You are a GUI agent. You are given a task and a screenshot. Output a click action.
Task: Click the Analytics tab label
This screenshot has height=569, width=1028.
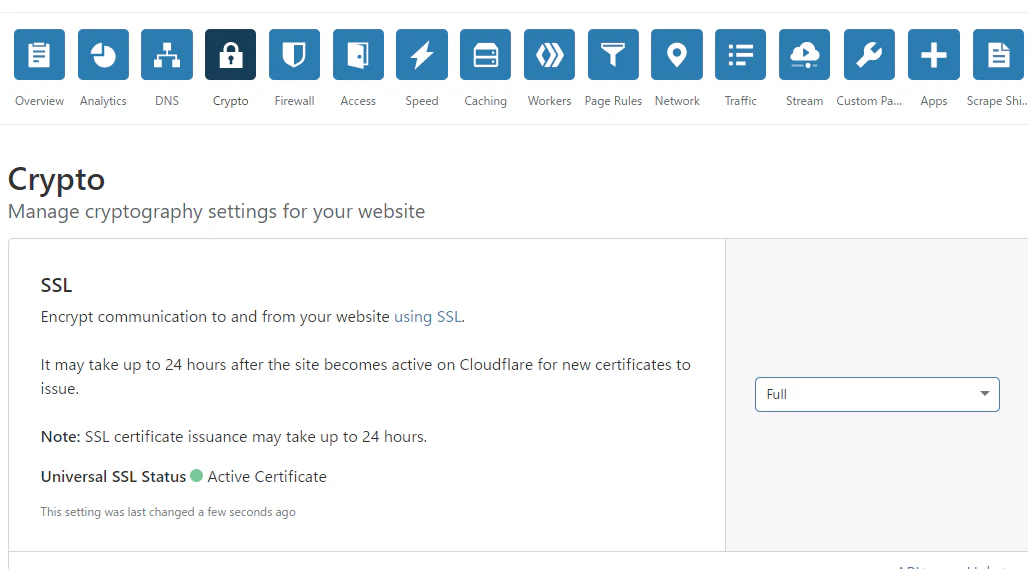103,101
